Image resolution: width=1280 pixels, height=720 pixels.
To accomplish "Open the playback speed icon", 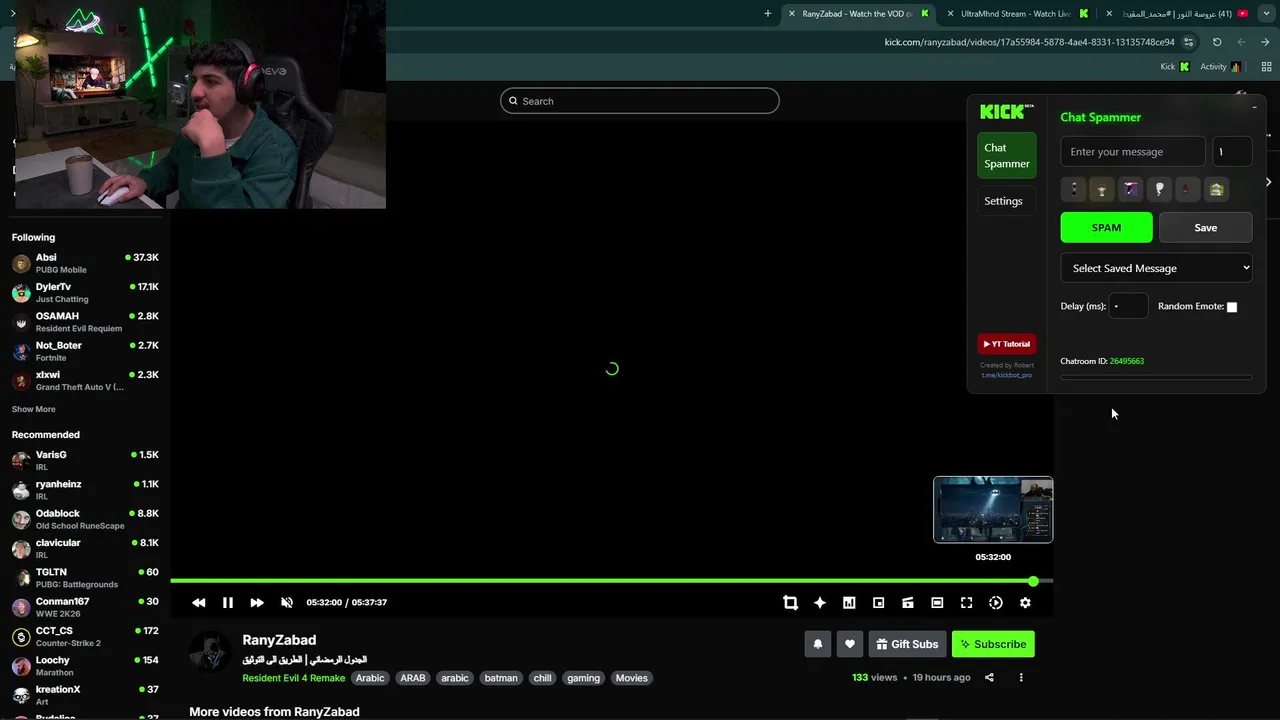I will coord(996,602).
